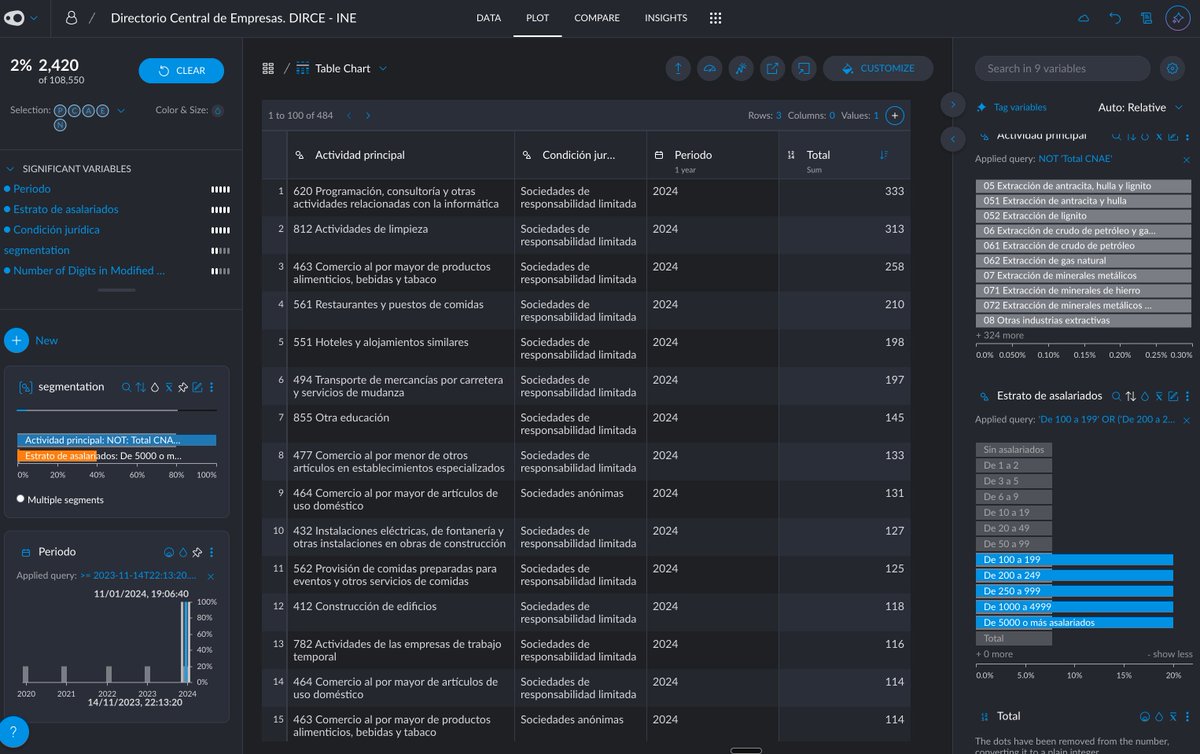Click droplet icon on Total panel
The width and height of the screenshot is (1200, 754).
pyautogui.click(x=1159, y=716)
